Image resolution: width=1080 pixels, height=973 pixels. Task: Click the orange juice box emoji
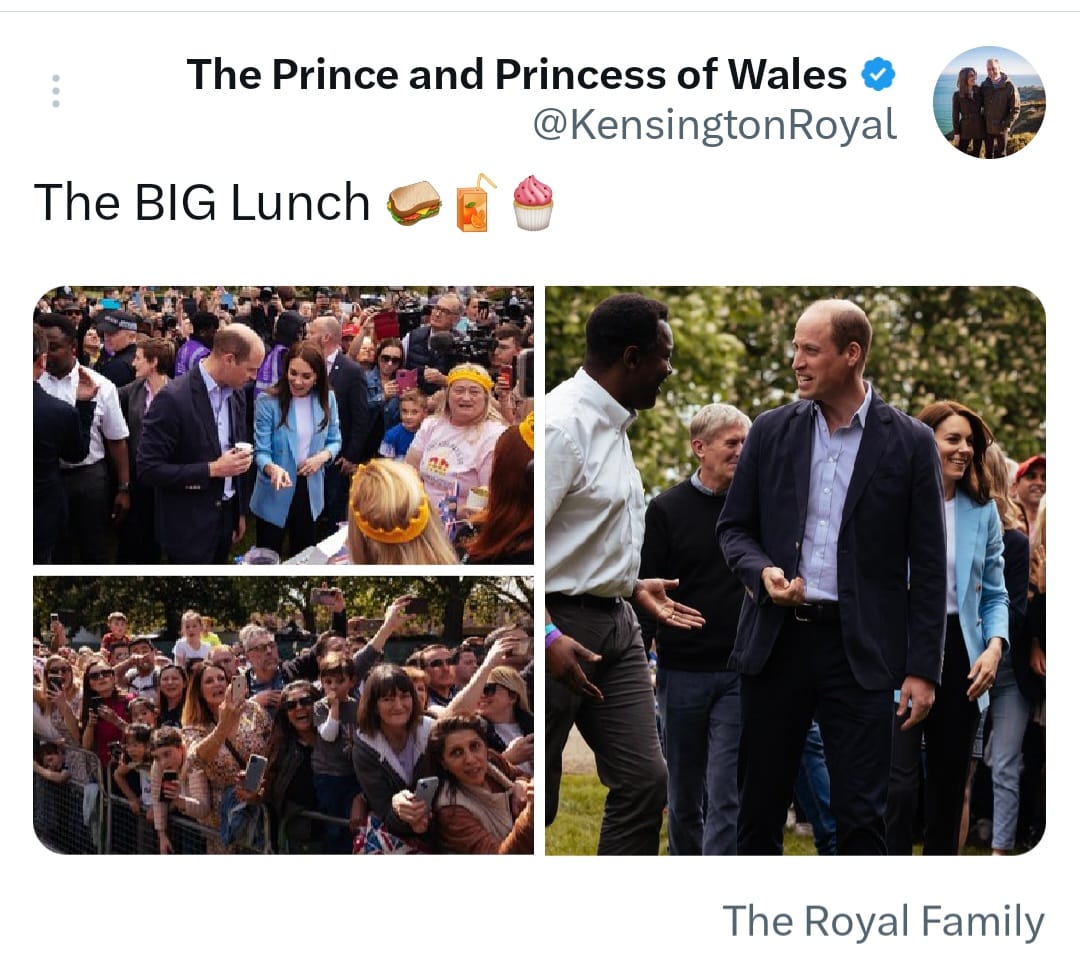pos(475,202)
